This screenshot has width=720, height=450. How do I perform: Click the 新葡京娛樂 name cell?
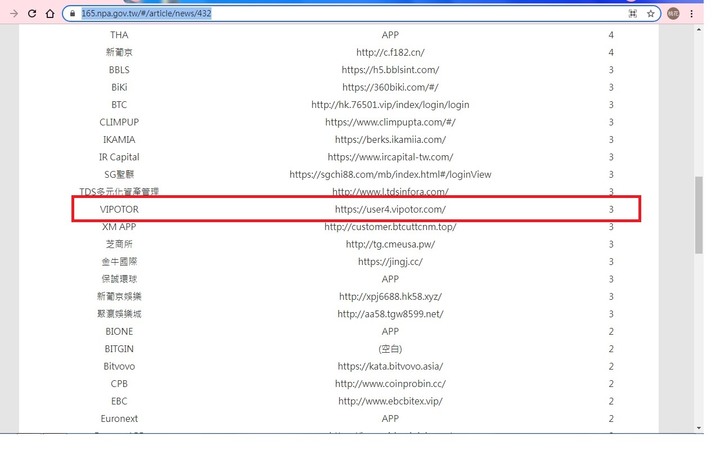(119, 297)
